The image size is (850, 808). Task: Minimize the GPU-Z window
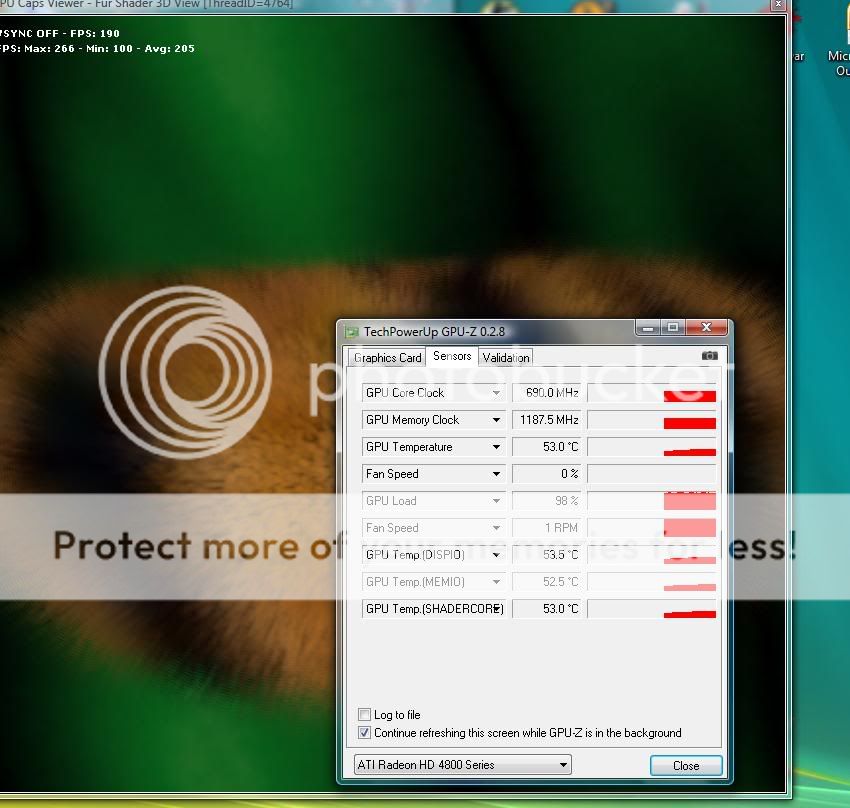point(646,328)
